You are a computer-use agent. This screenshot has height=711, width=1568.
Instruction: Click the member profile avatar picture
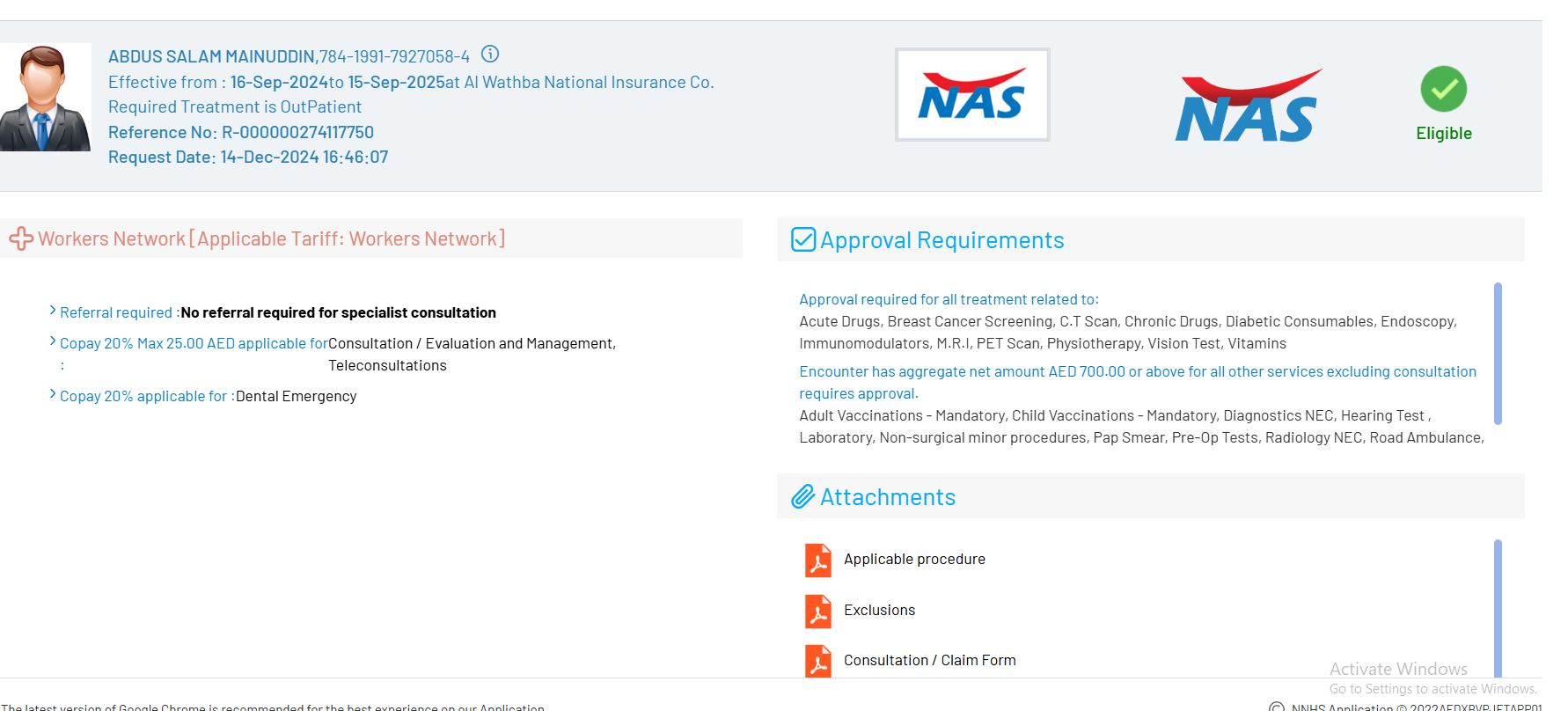click(45, 98)
